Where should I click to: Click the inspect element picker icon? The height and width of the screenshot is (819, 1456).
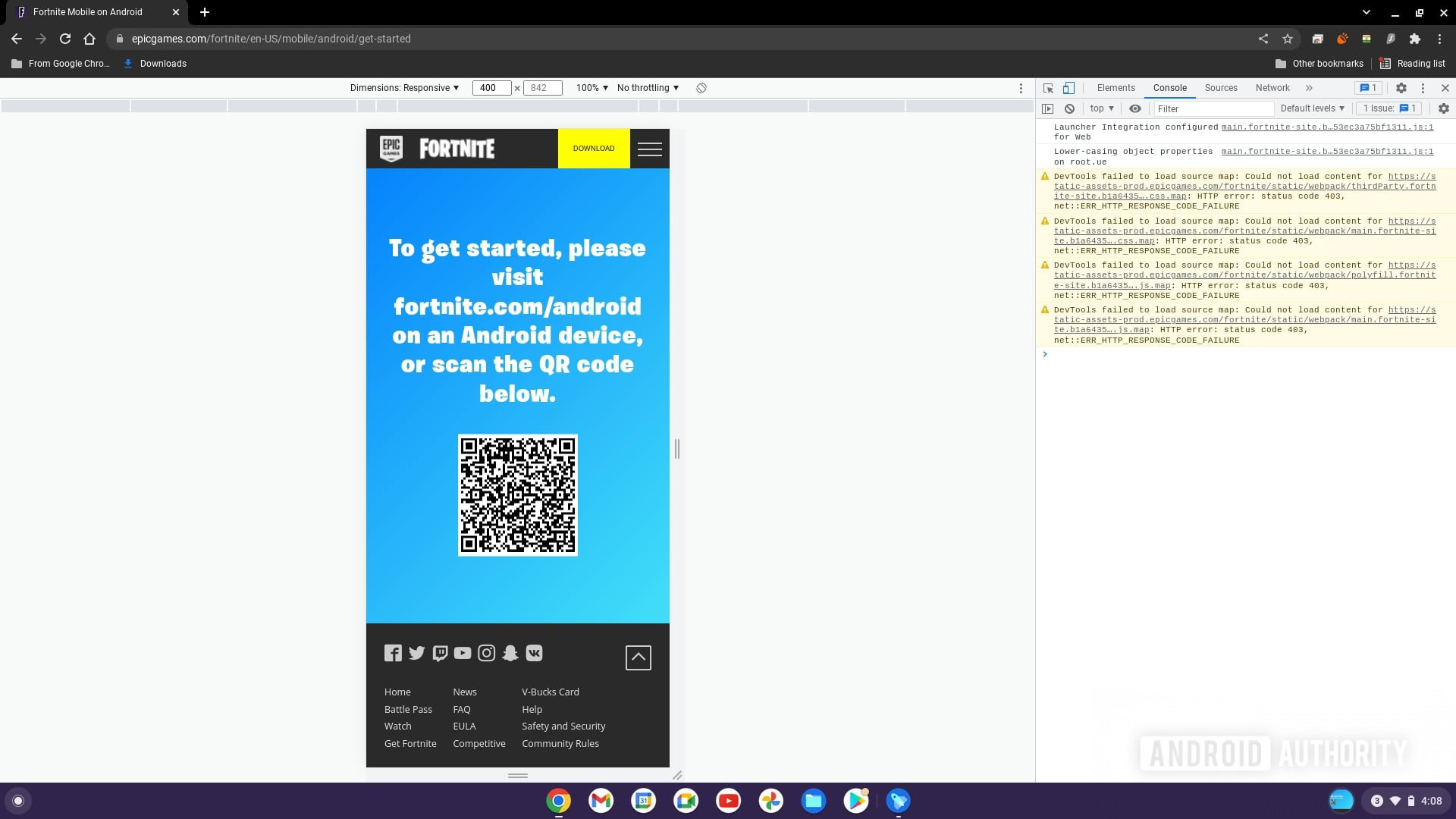[x=1048, y=88]
